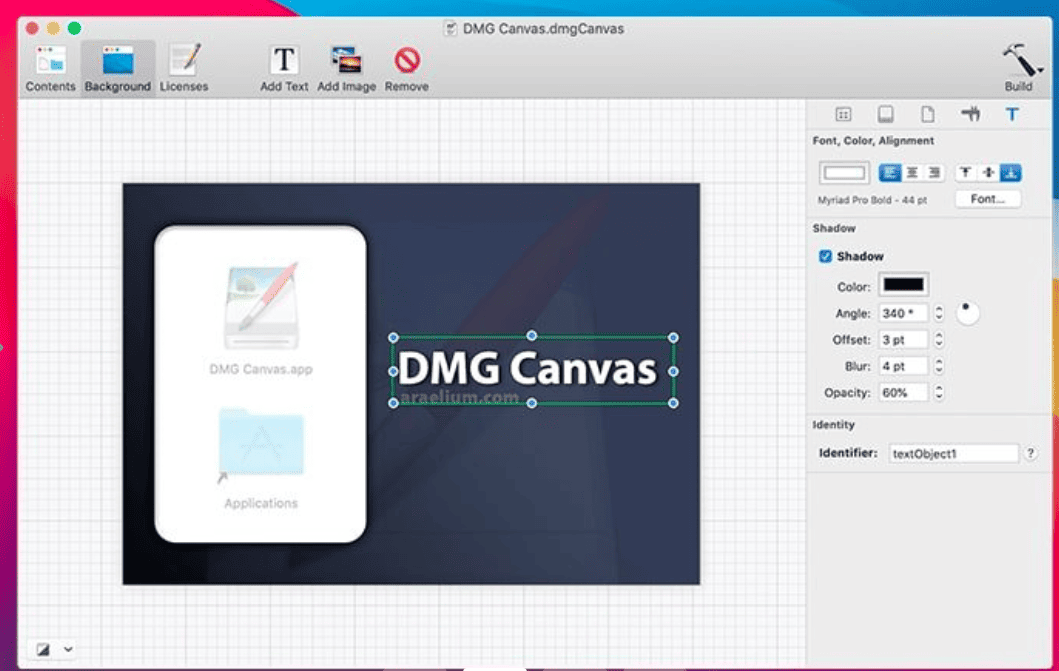Open the bottom-left chevron dropdown

tap(68, 649)
